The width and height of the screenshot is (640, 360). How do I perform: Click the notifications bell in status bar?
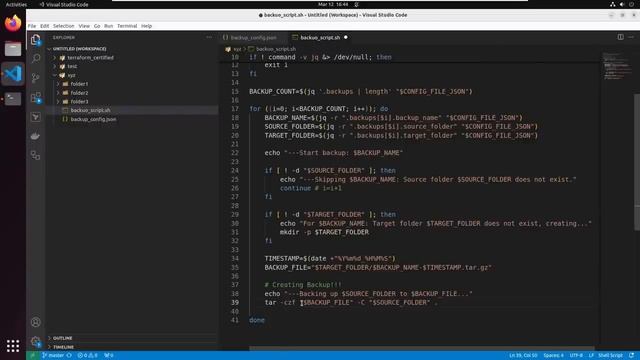631,355
